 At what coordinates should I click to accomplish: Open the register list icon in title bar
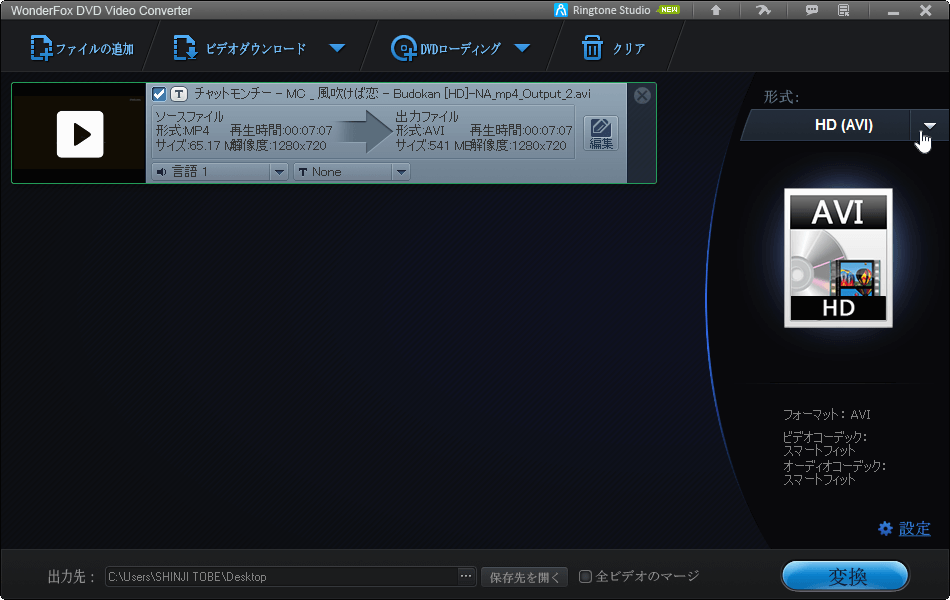tap(843, 10)
